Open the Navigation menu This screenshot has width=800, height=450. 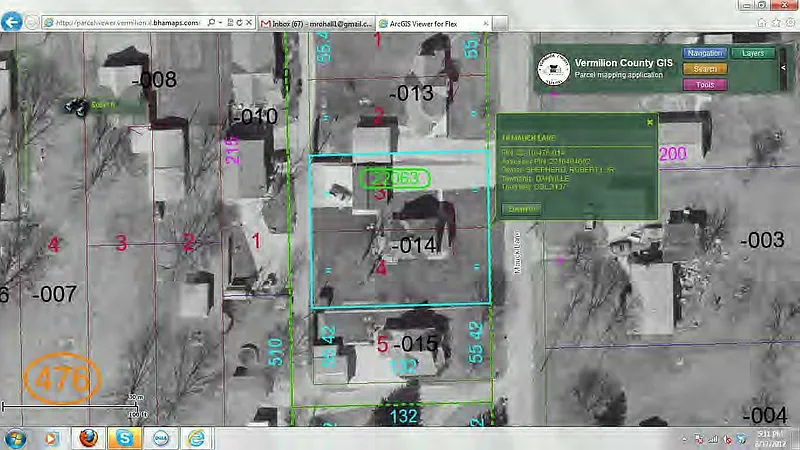(705, 53)
